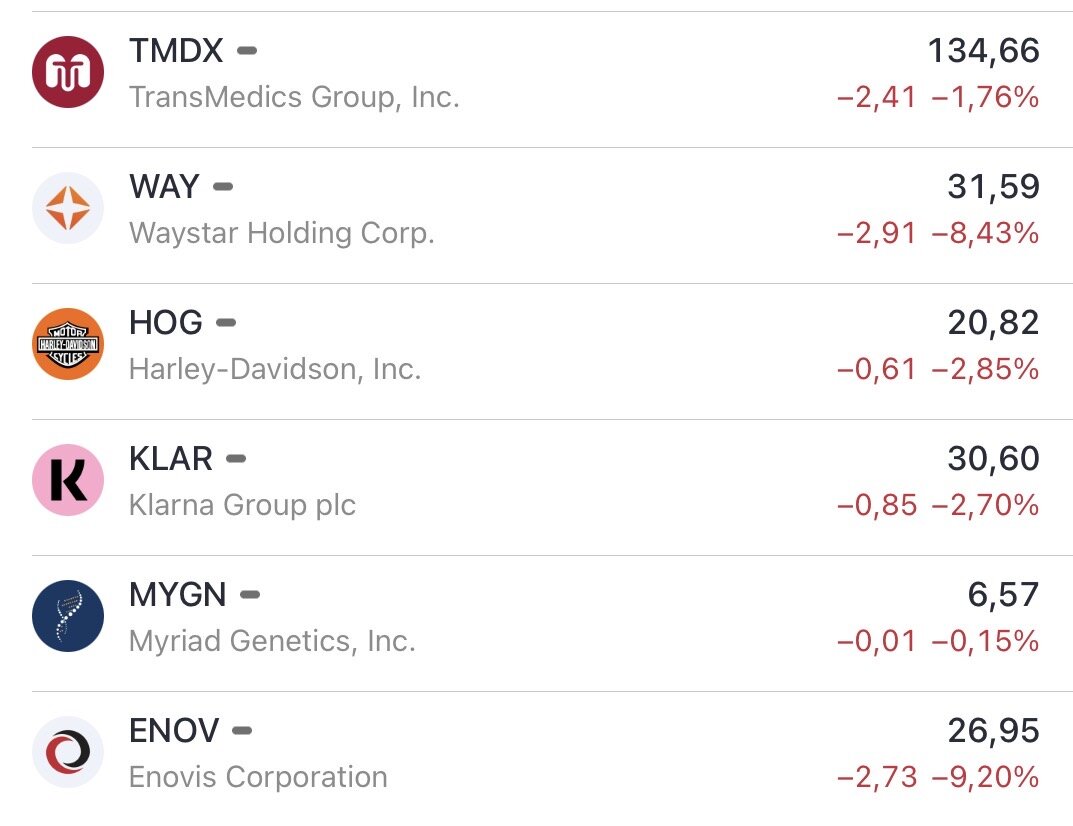Tap the dash marker beside KLAR
This screenshot has width=1073, height=826.
pos(236,459)
